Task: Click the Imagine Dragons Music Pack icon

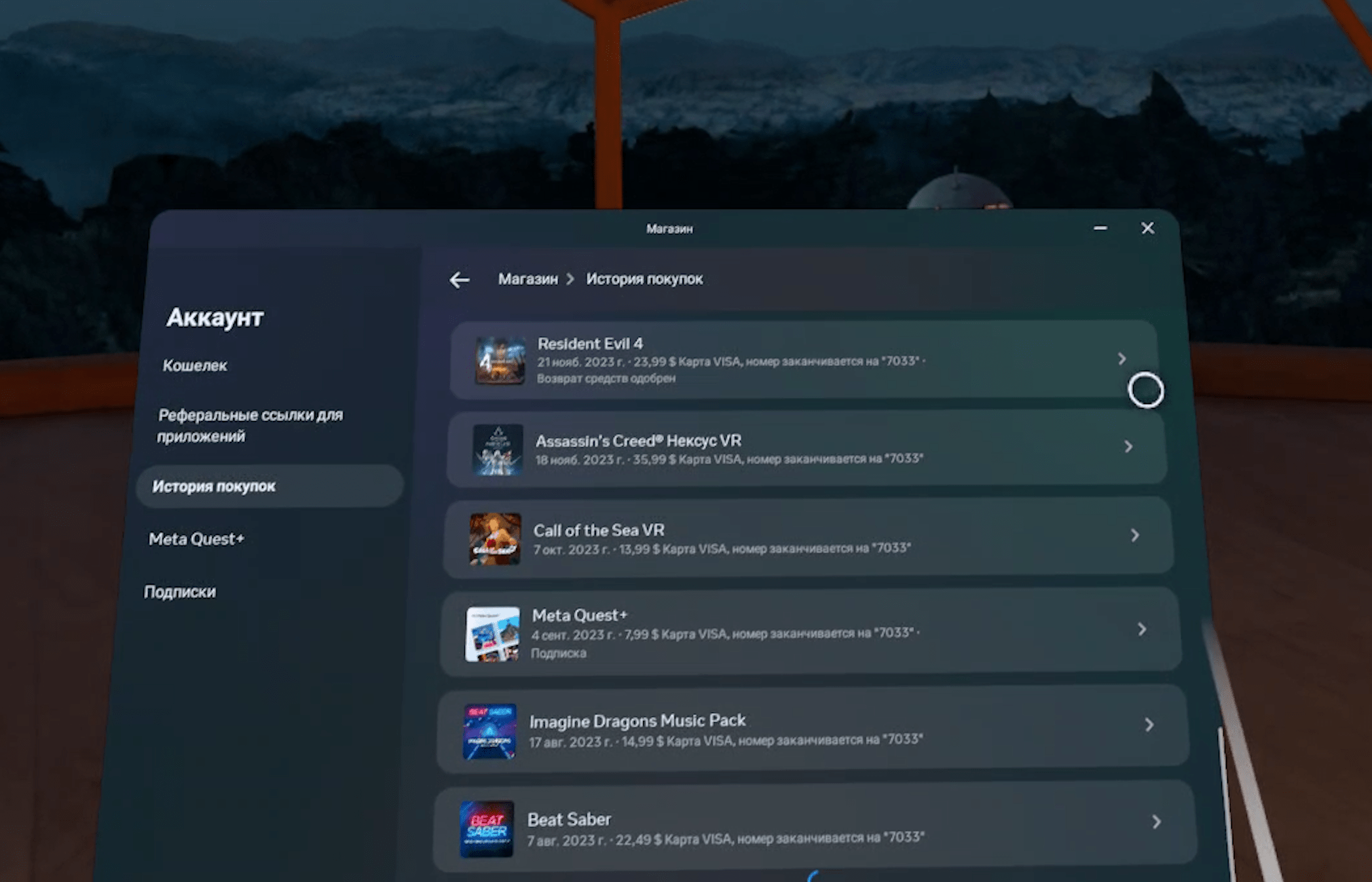Action: [490, 731]
